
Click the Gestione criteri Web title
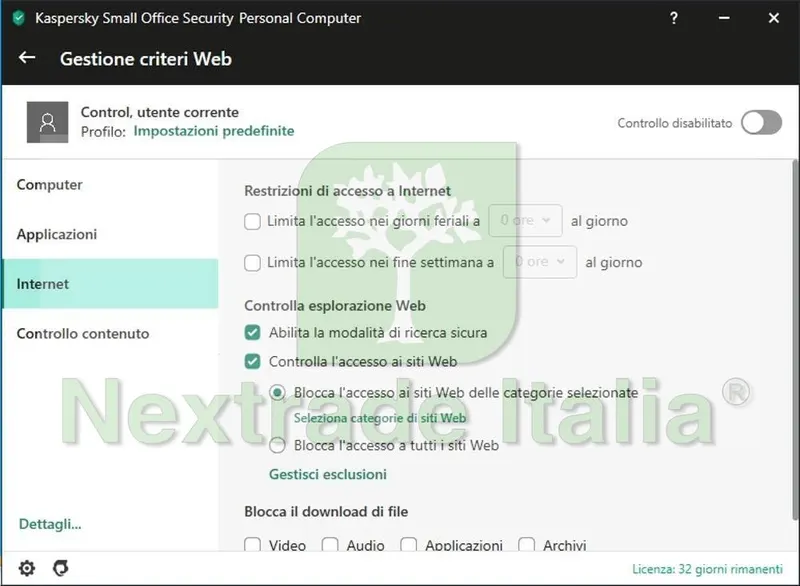[146, 59]
